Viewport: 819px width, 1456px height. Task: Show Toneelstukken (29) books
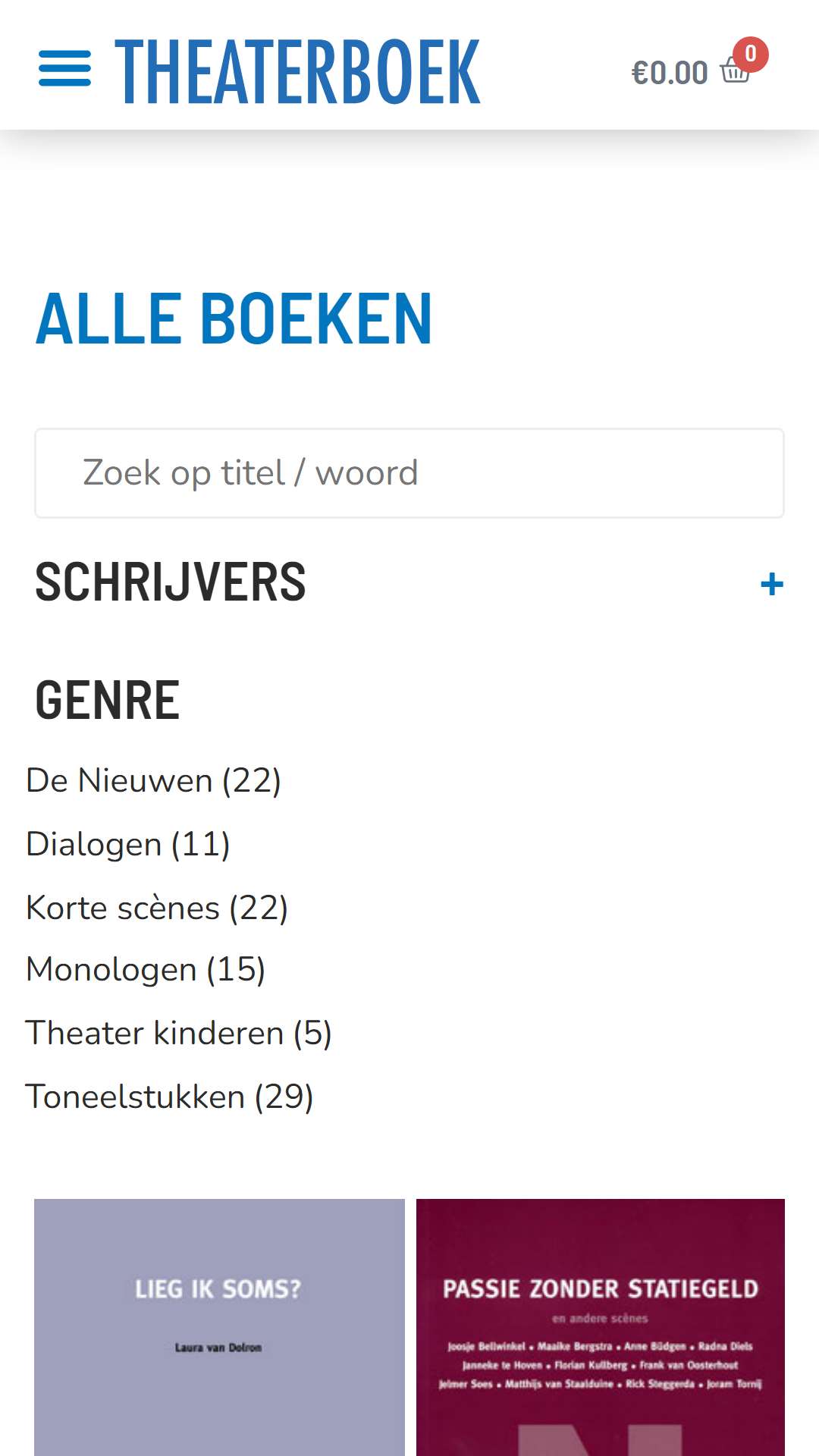(x=170, y=1097)
